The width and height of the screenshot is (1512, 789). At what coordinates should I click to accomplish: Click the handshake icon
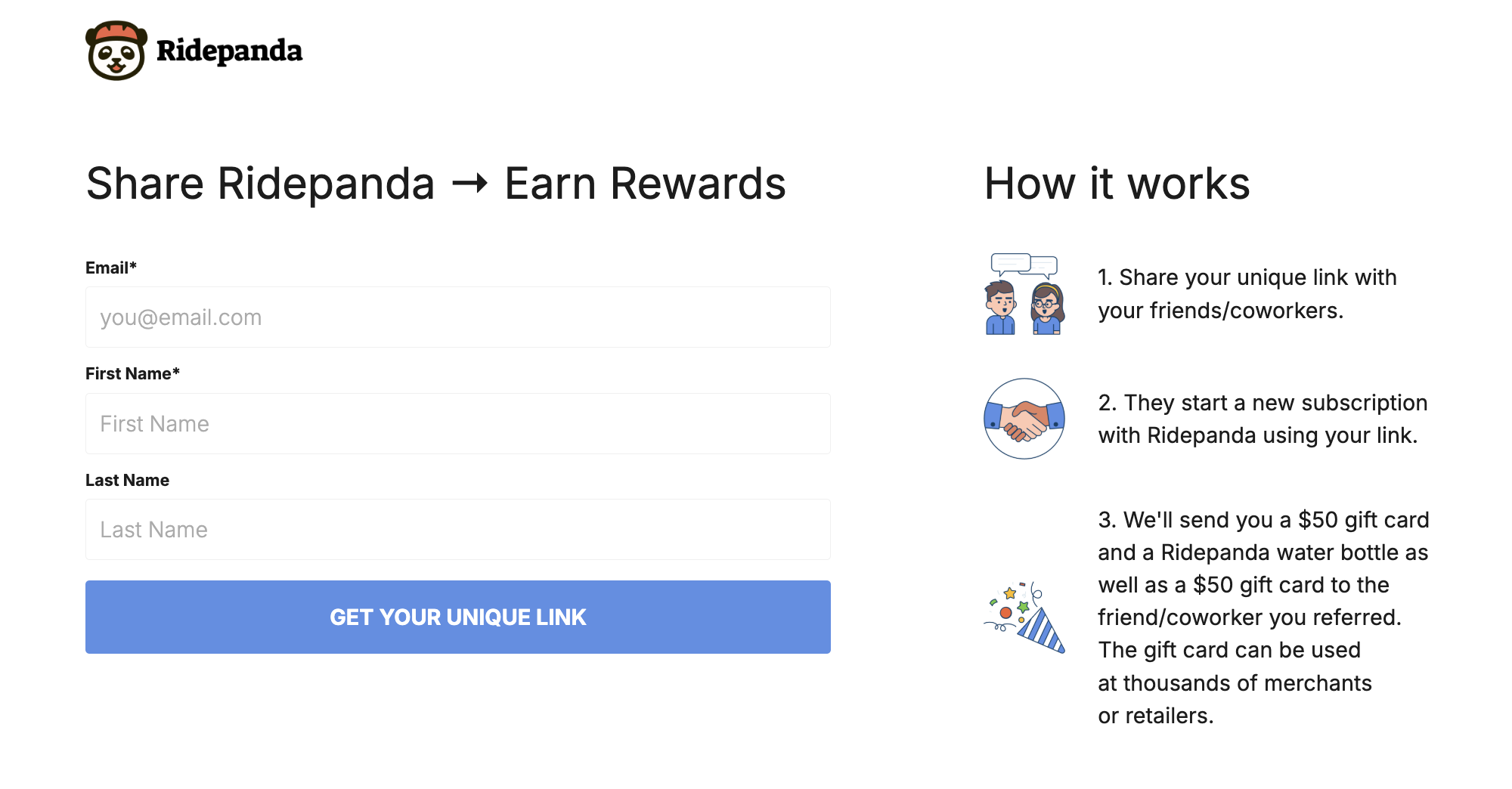pyautogui.click(x=1024, y=419)
